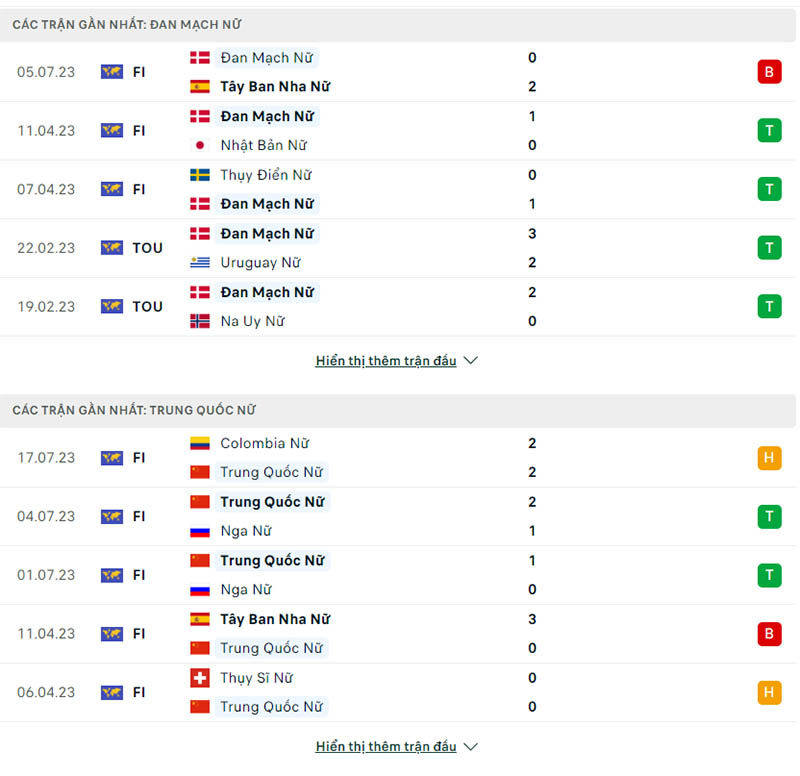
Task: Click the Switzerland flag beside Thụy Sĩ Nữ
Action: point(200,678)
